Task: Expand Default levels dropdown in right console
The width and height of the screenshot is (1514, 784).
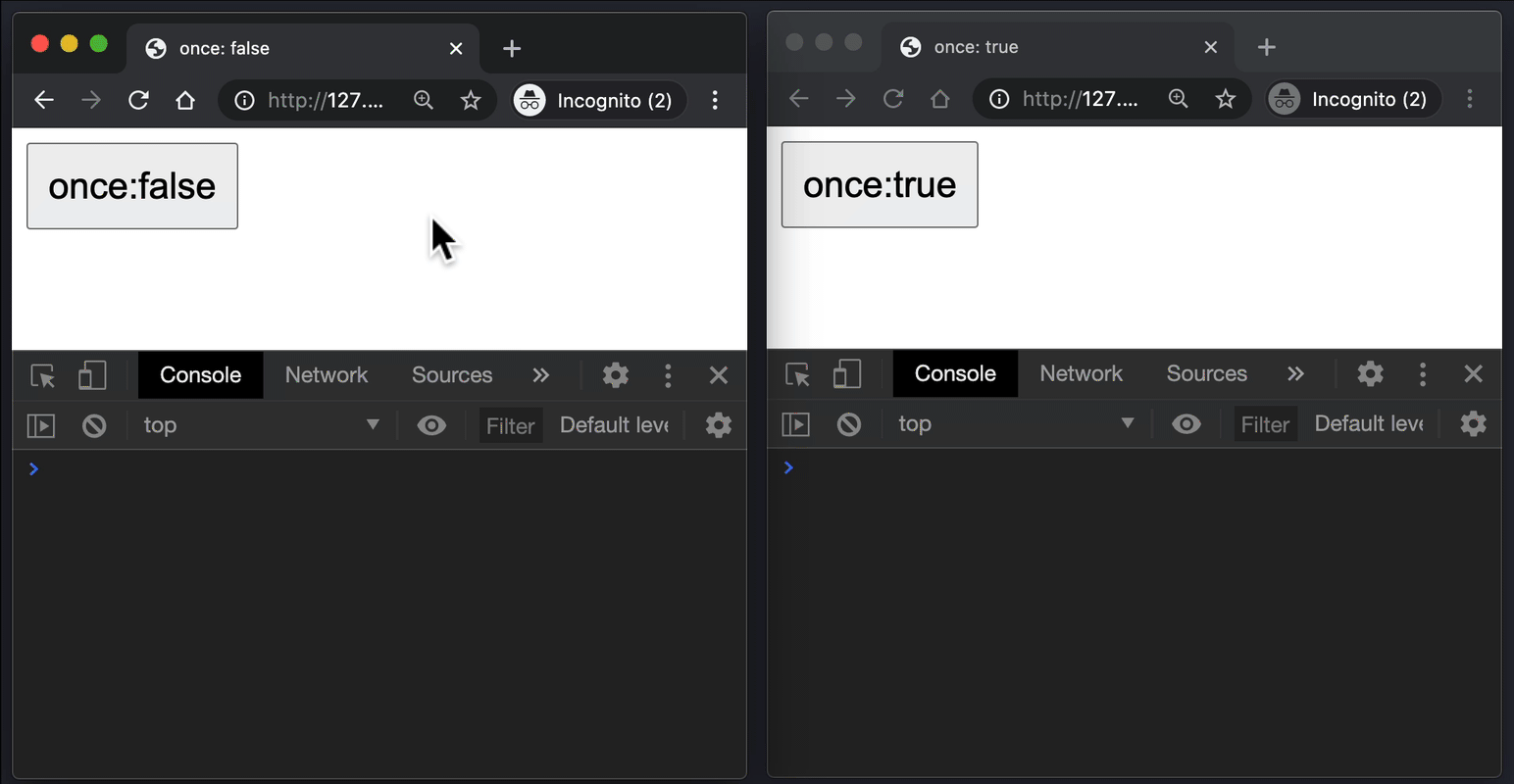Action: pyautogui.click(x=1369, y=423)
